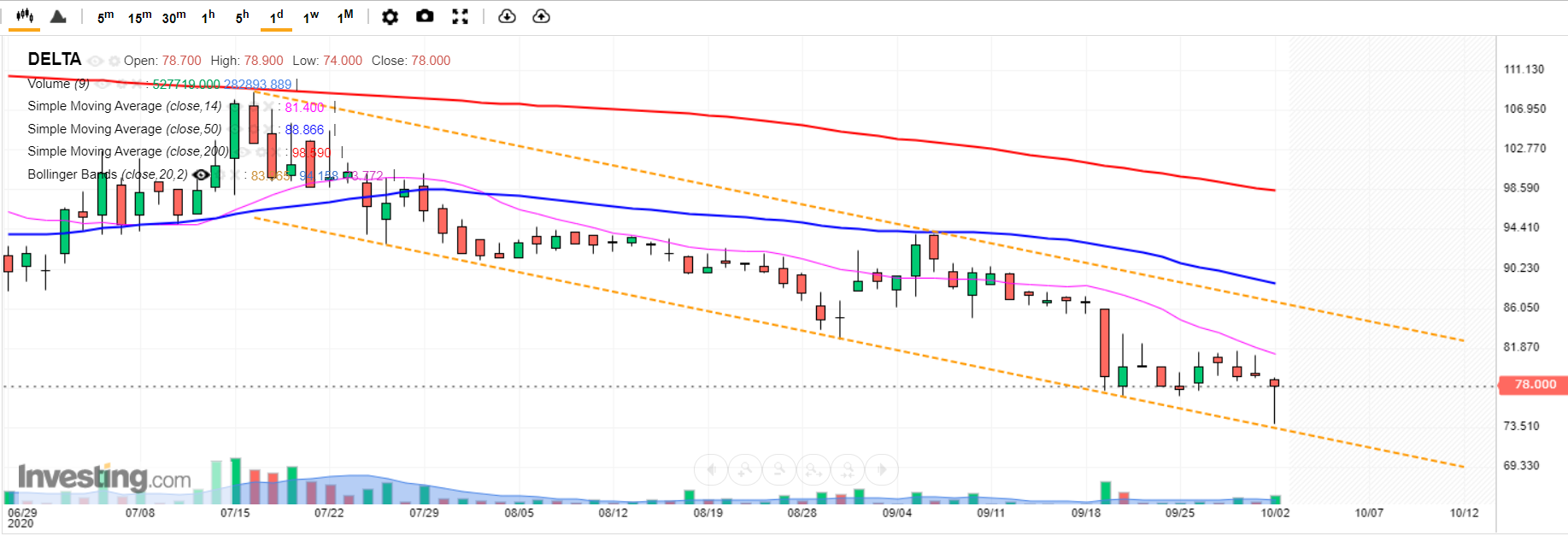Click the 06/29 2020 date label

pos(22,518)
